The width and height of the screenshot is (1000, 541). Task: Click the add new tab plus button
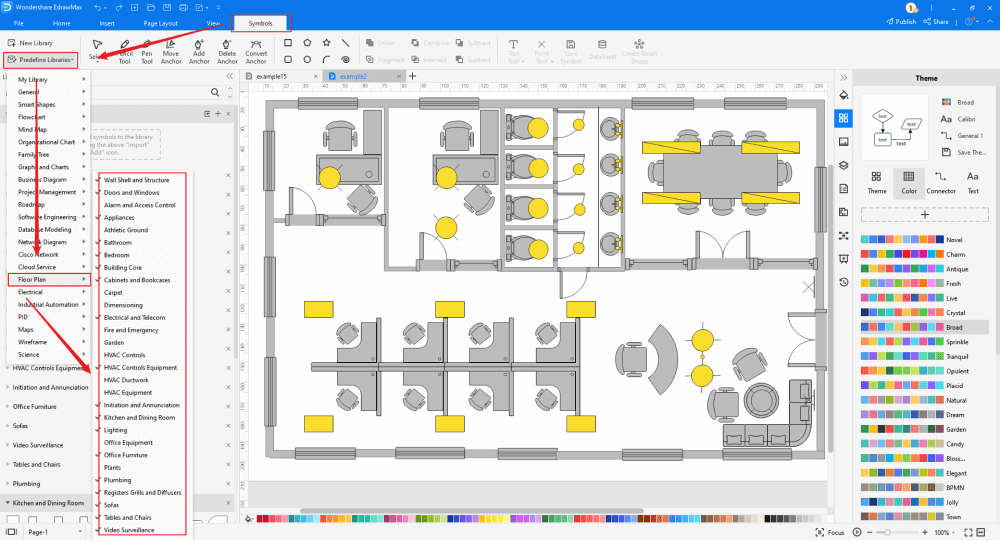412,76
